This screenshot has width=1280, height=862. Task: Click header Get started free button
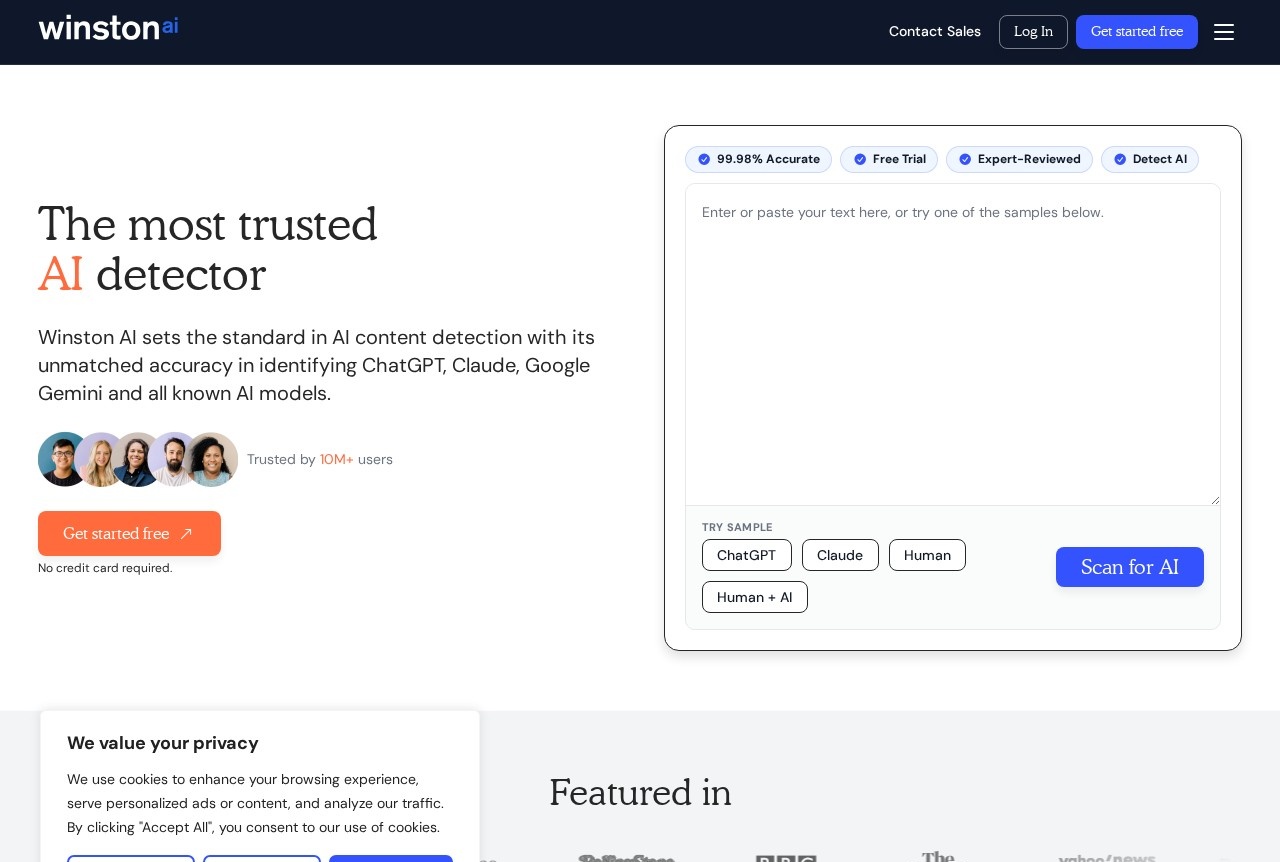pos(1137,32)
